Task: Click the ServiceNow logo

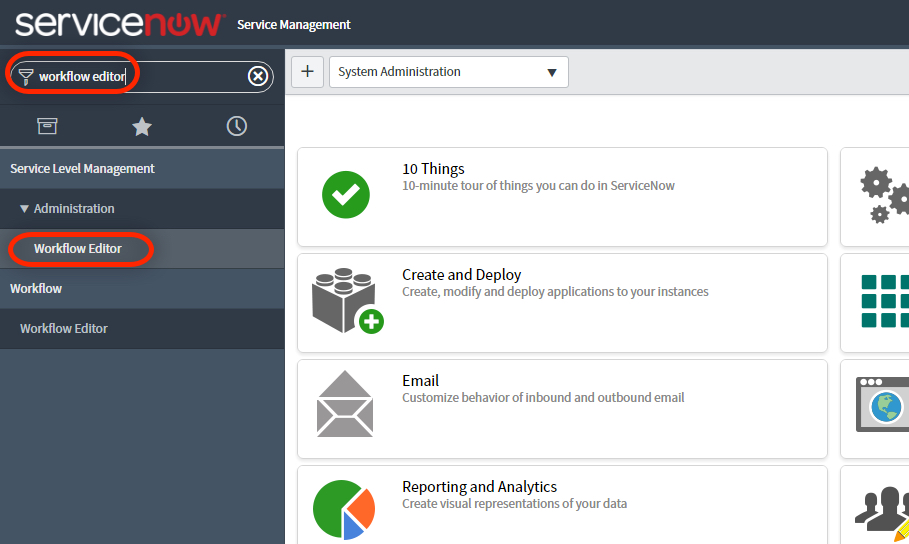Action: pos(119,23)
